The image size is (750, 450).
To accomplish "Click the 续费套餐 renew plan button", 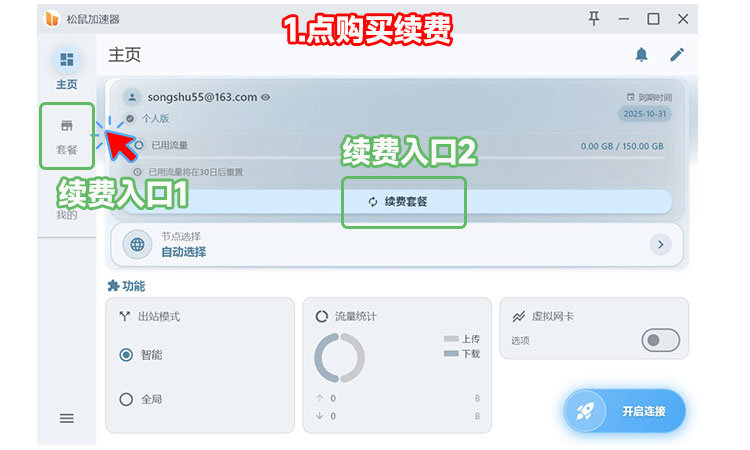I will pyautogui.click(x=405, y=201).
